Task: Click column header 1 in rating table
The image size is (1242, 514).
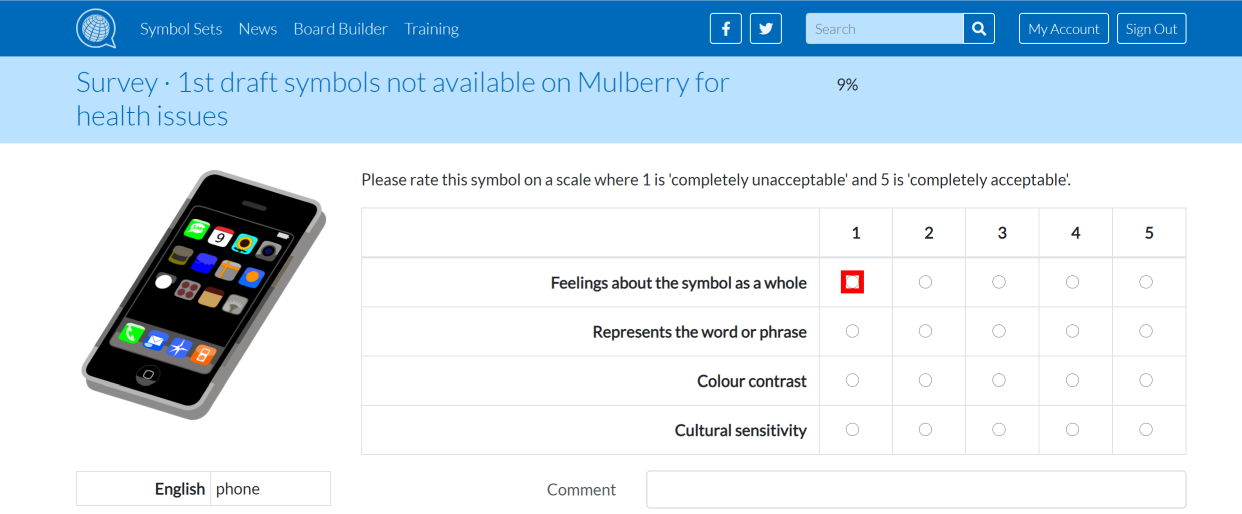Action: (856, 233)
